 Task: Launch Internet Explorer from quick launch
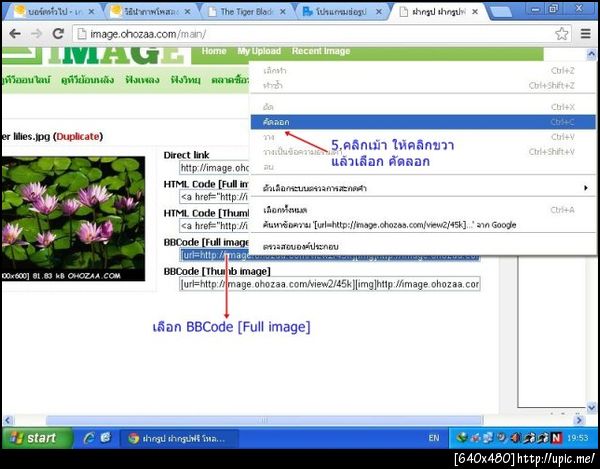pos(89,438)
